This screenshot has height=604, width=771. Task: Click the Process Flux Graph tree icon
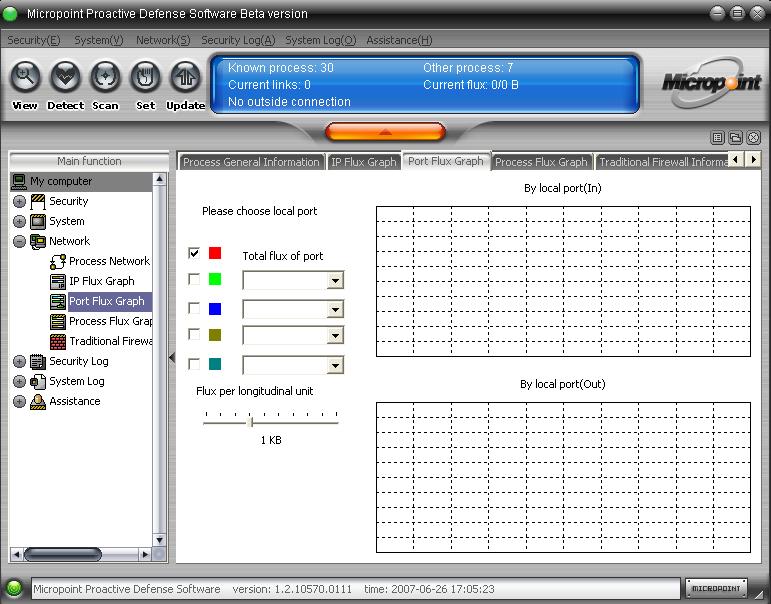point(58,322)
